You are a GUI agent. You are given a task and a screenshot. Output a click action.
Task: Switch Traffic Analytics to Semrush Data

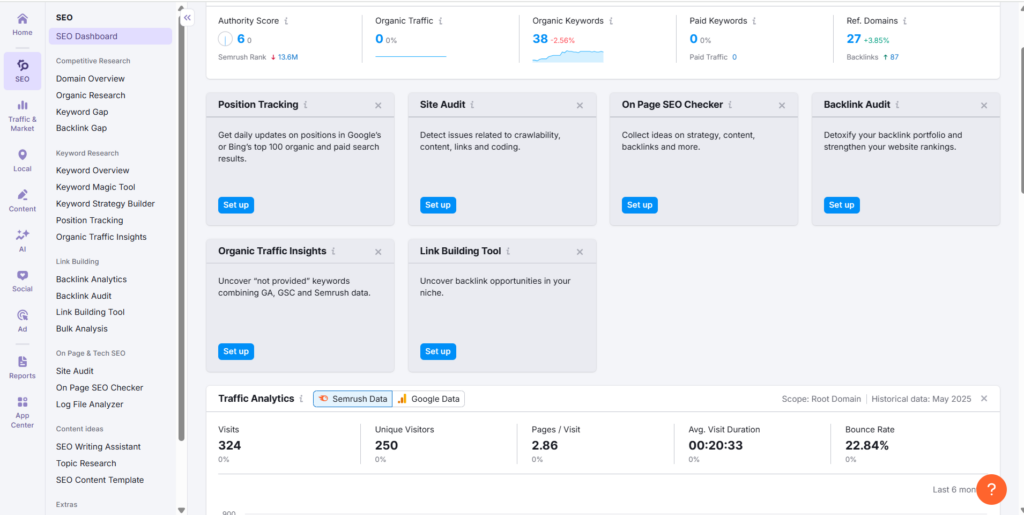point(353,399)
